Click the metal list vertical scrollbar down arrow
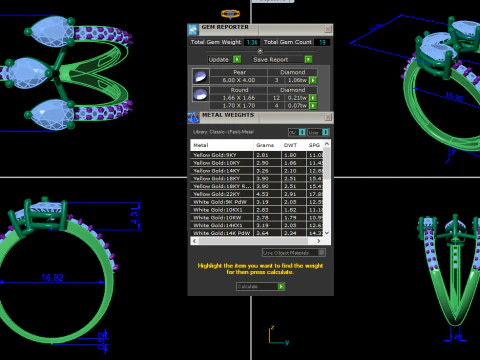 (327, 233)
